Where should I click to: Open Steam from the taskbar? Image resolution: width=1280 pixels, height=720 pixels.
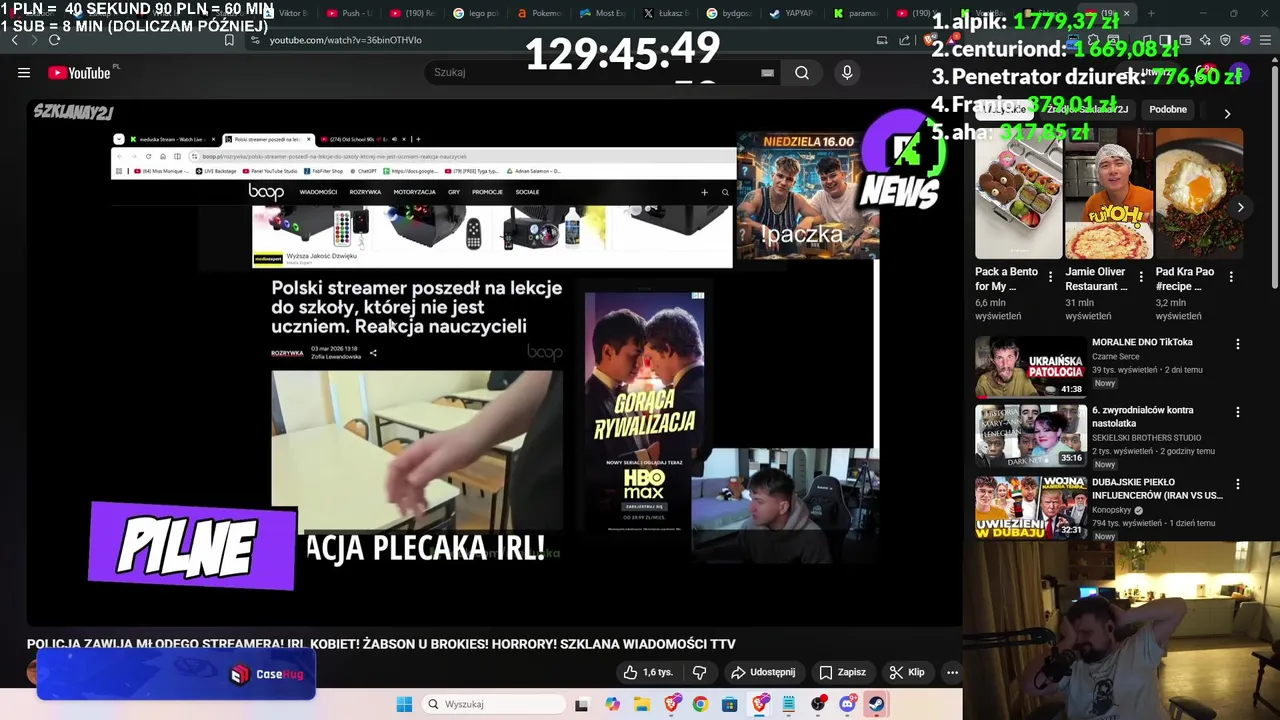(876, 704)
